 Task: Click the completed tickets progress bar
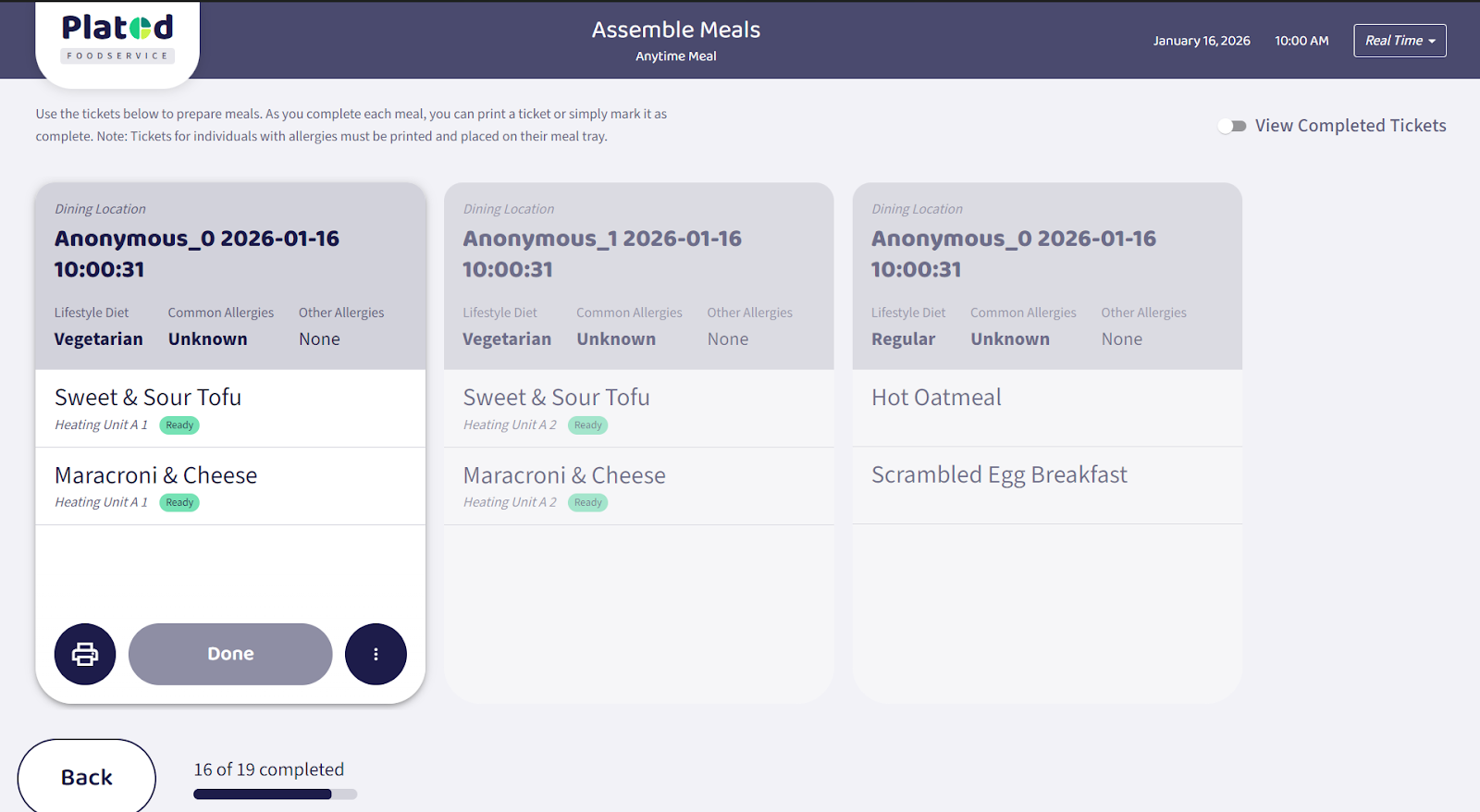point(275,794)
